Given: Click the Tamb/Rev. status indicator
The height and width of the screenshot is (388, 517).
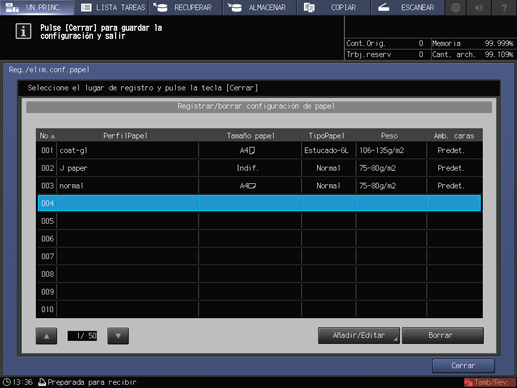Looking at the screenshot, I should 489,382.
